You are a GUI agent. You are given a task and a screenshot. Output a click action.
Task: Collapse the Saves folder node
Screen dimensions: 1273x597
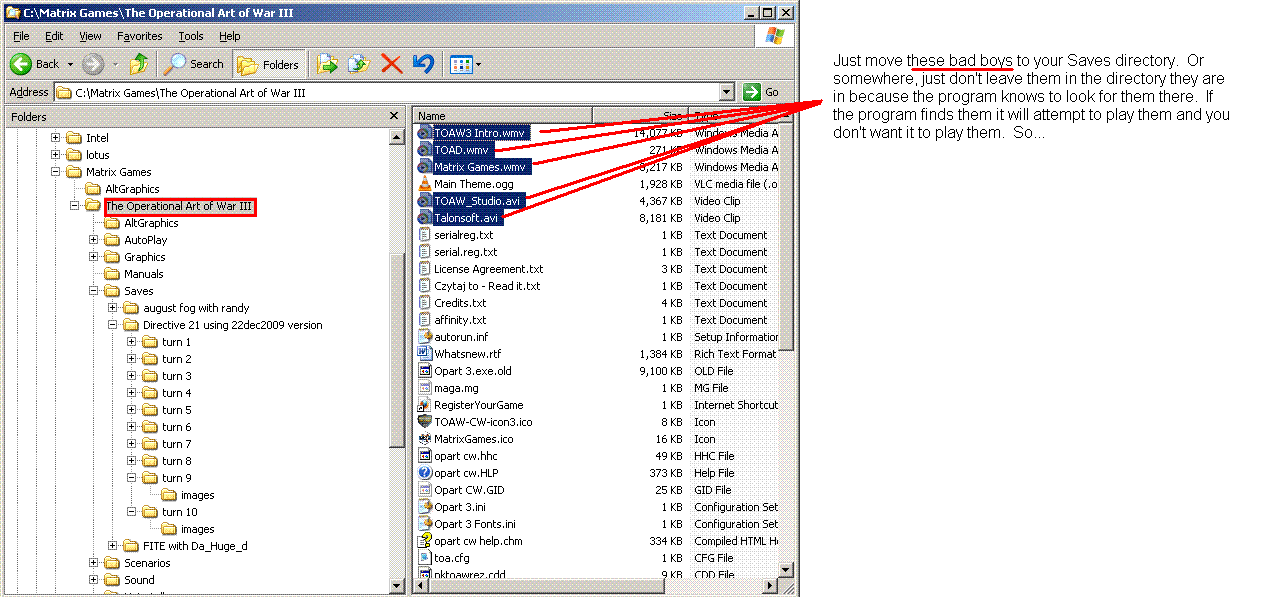coord(94,291)
